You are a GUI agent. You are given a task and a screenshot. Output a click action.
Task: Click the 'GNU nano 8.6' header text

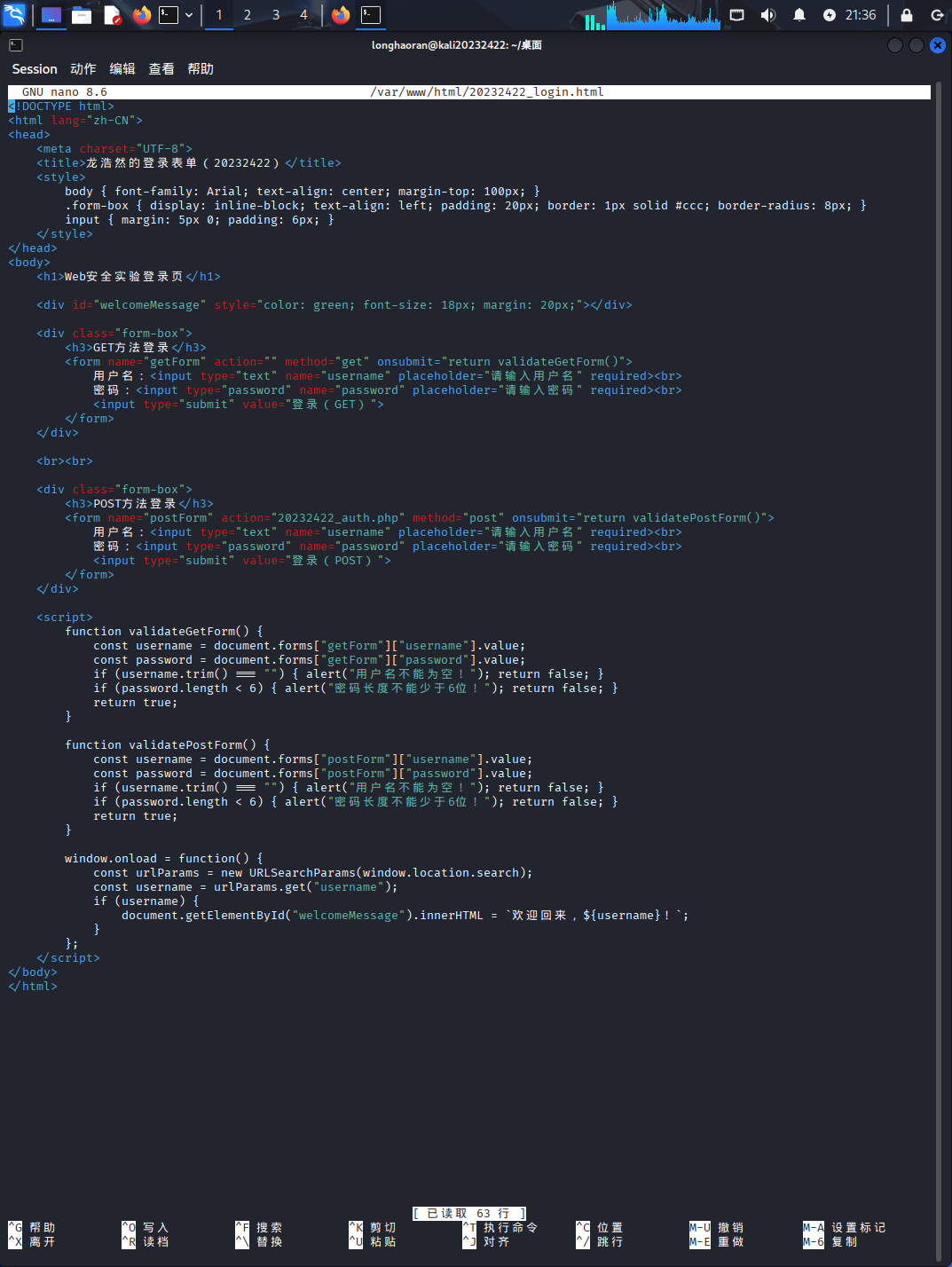65,92
